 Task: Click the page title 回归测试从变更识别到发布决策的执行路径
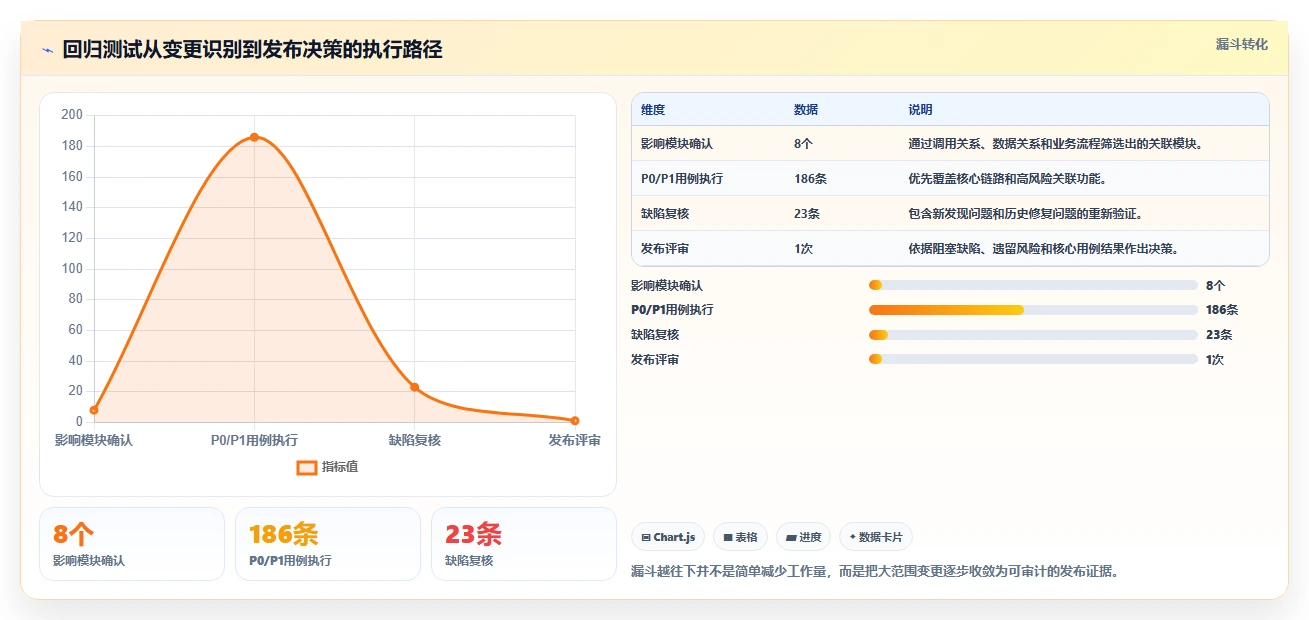252,50
